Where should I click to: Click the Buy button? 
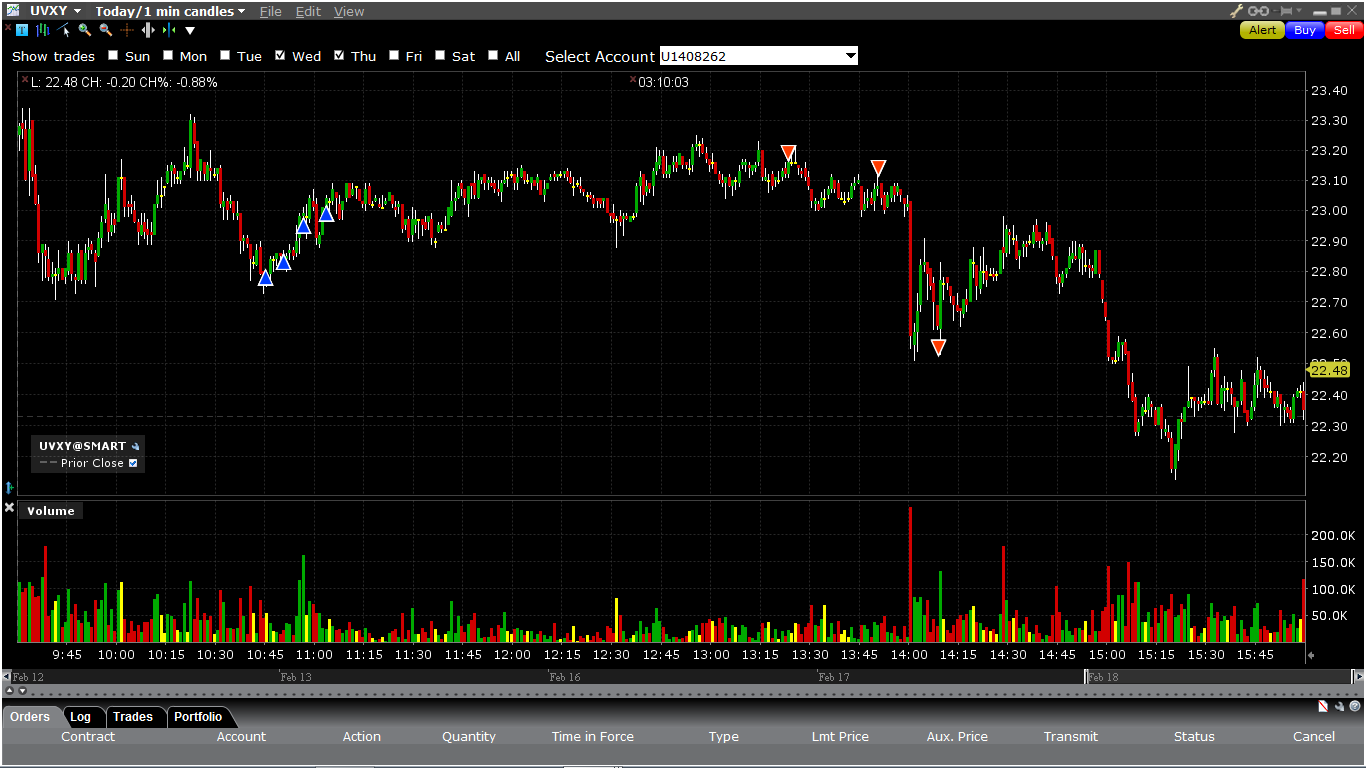pyautogui.click(x=1305, y=31)
